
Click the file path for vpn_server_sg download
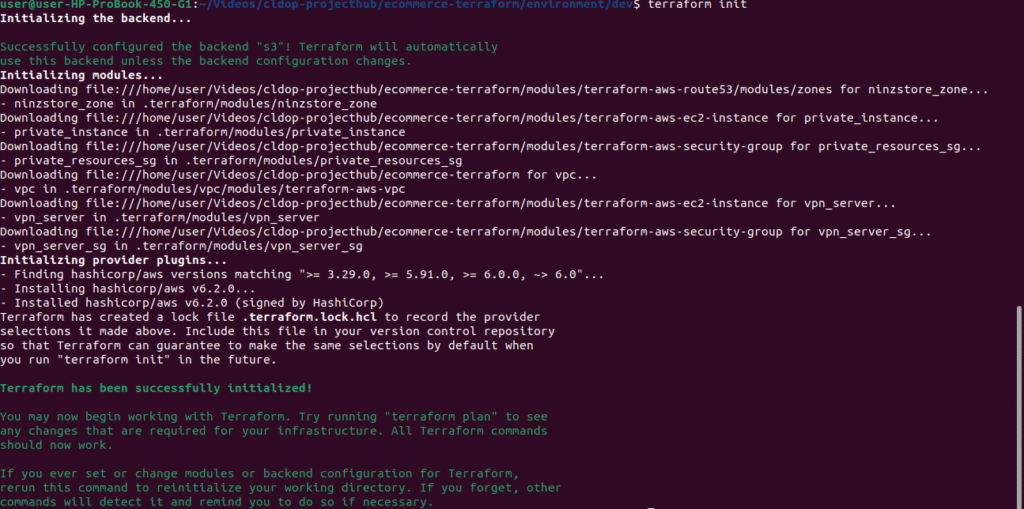(x=434, y=232)
